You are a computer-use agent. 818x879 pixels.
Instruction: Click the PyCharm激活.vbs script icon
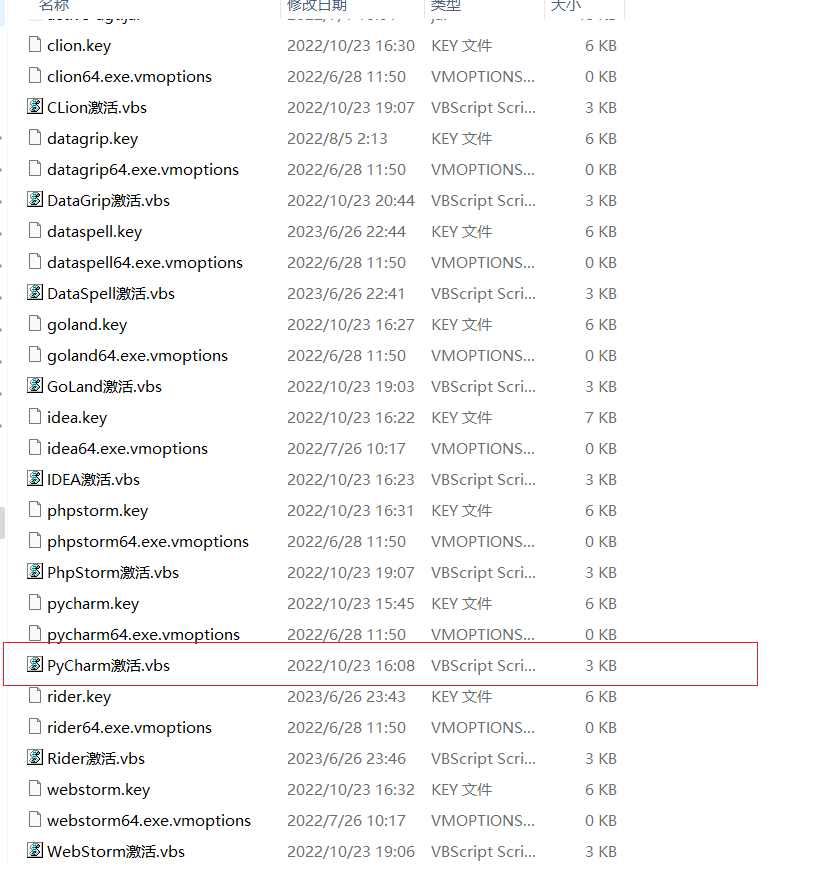pyautogui.click(x=35, y=665)
